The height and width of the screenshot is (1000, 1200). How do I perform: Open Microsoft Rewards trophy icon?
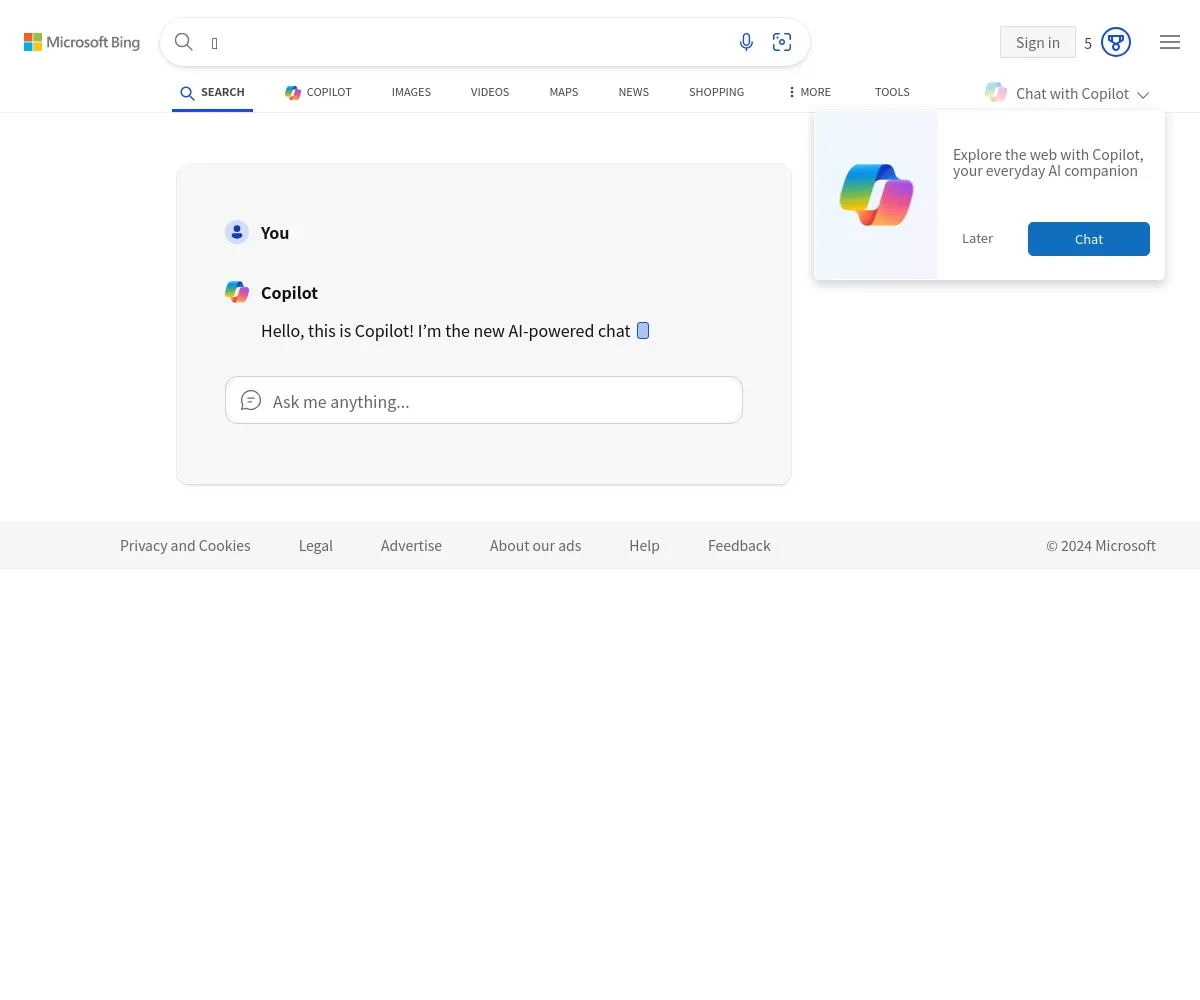click(x=1116, y=42)
